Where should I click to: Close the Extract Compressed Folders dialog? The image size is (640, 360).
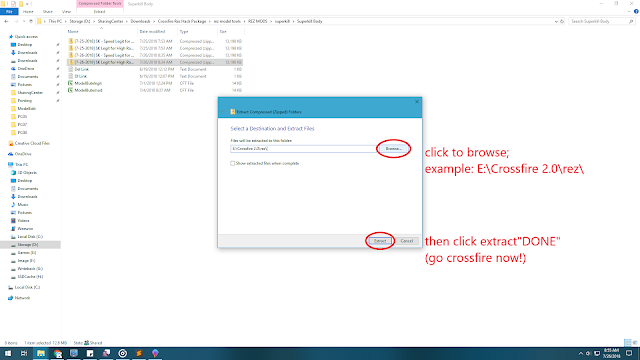pos(417,102)
